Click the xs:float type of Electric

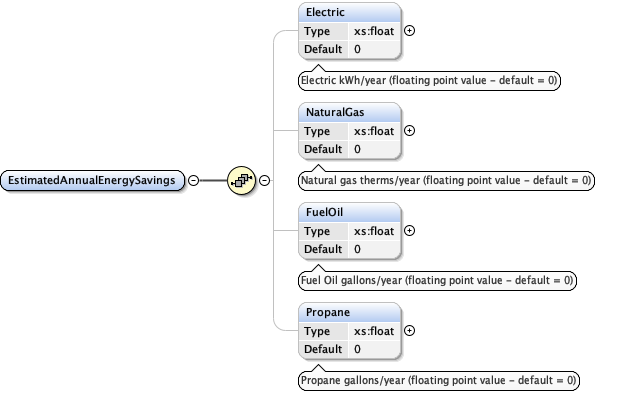tap(374, 32)
